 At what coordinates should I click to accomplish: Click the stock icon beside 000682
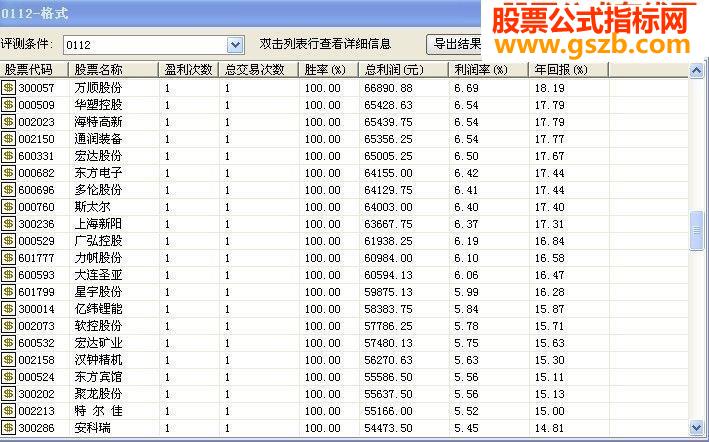click(8, 173)
